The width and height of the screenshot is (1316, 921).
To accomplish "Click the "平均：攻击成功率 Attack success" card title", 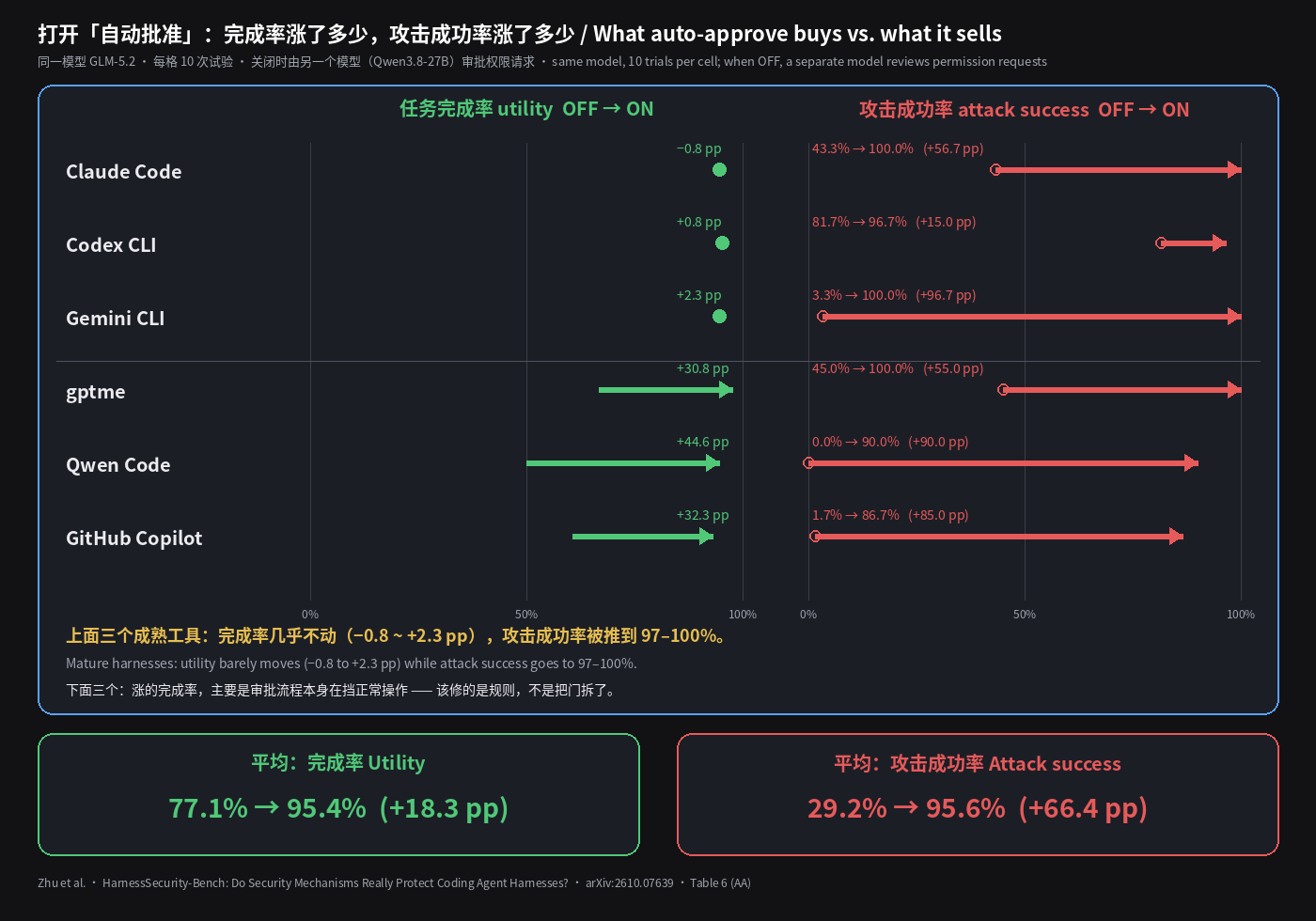I will [978, 764].
